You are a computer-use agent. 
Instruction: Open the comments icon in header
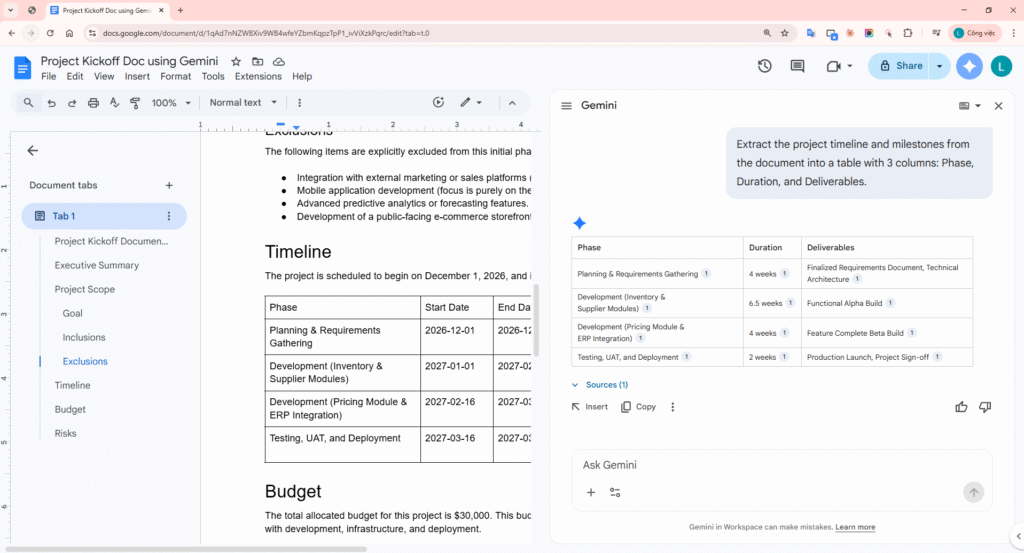pos(797,66)
